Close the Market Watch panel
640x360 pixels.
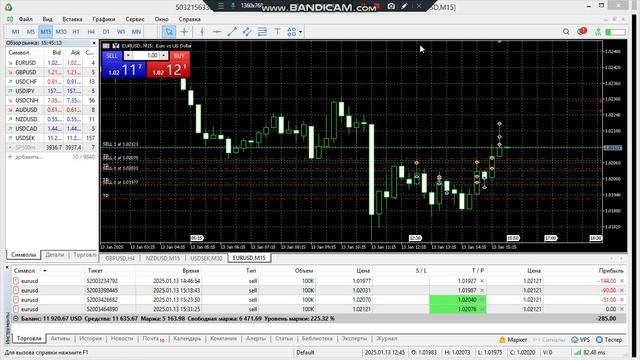(94, 43)
